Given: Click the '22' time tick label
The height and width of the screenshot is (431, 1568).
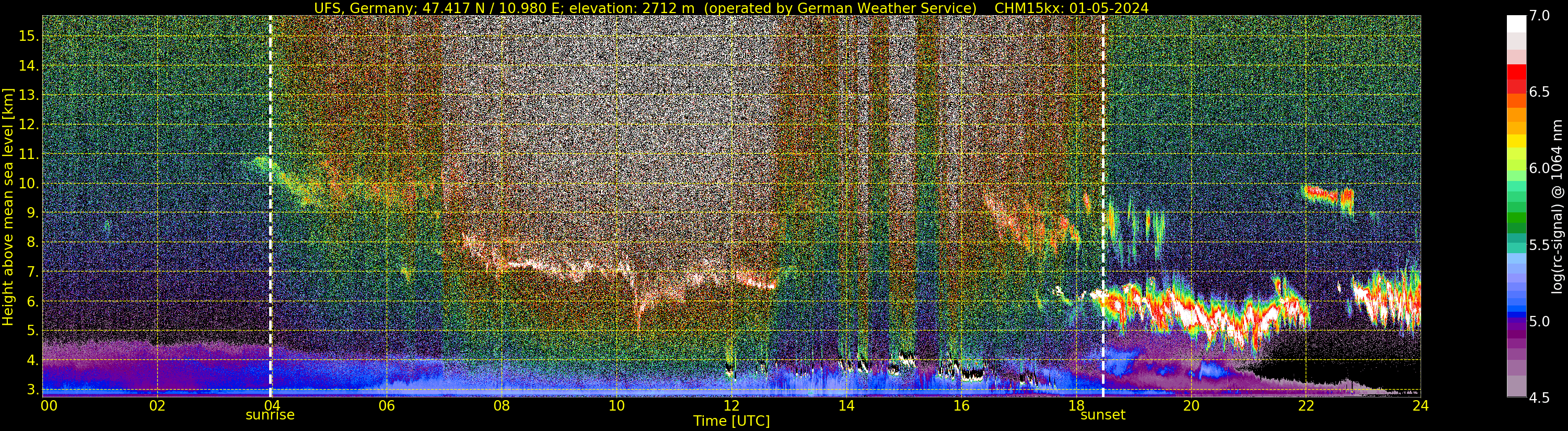Looking at the screenshot, I should point(1306,405).
